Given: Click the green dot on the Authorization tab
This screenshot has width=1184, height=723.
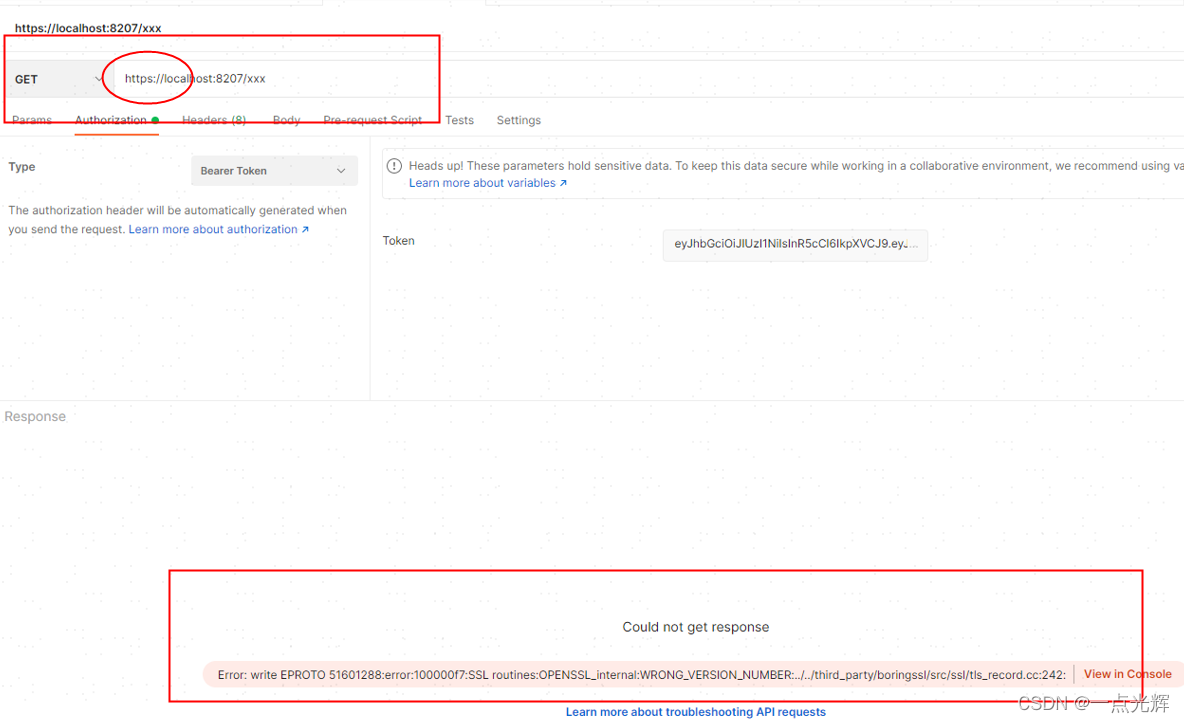Looking at the screenshot, I should click(x=157, y=118).
